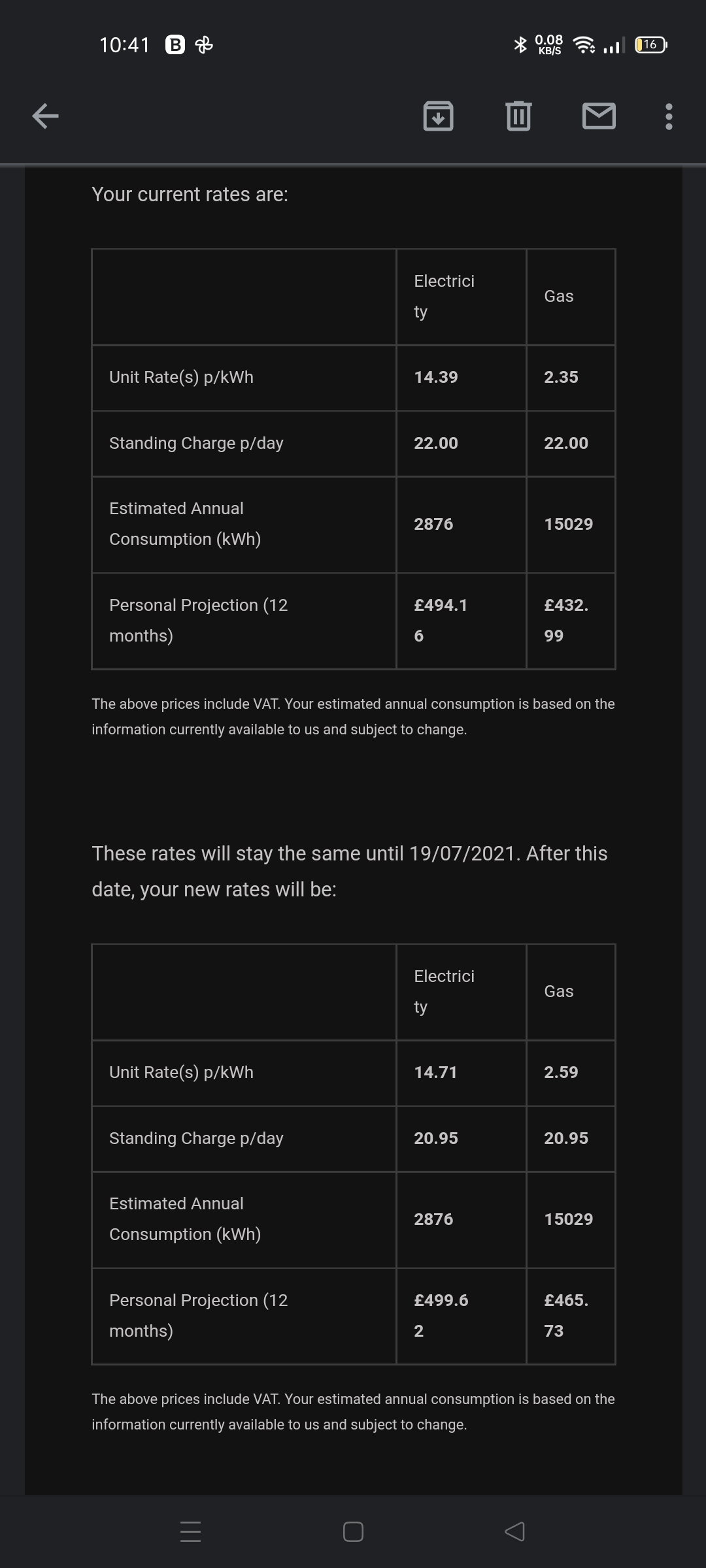Delete the email using the trash icon
The width and height of the screenshot is (706, 1568).
coord(518,116)
